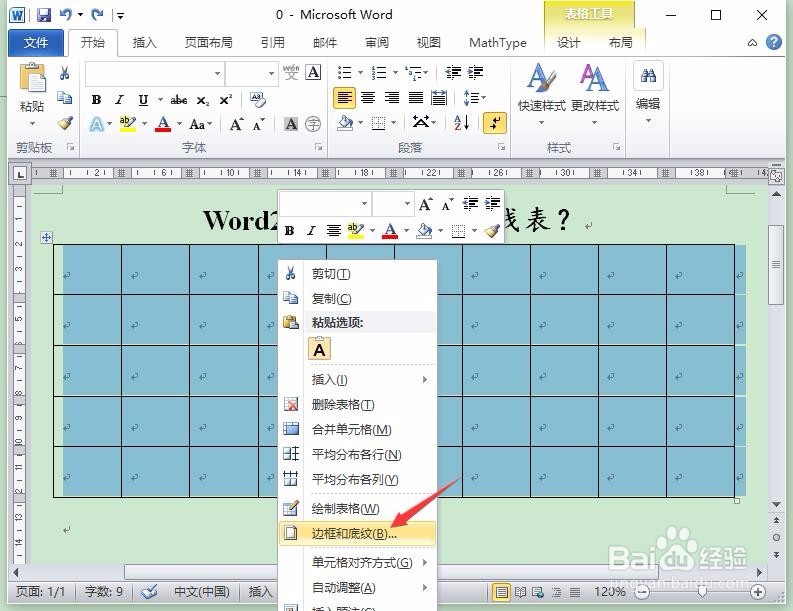Open the MathType ribbon tab
This screenshot has width=793, height=611.
point(498,42)
